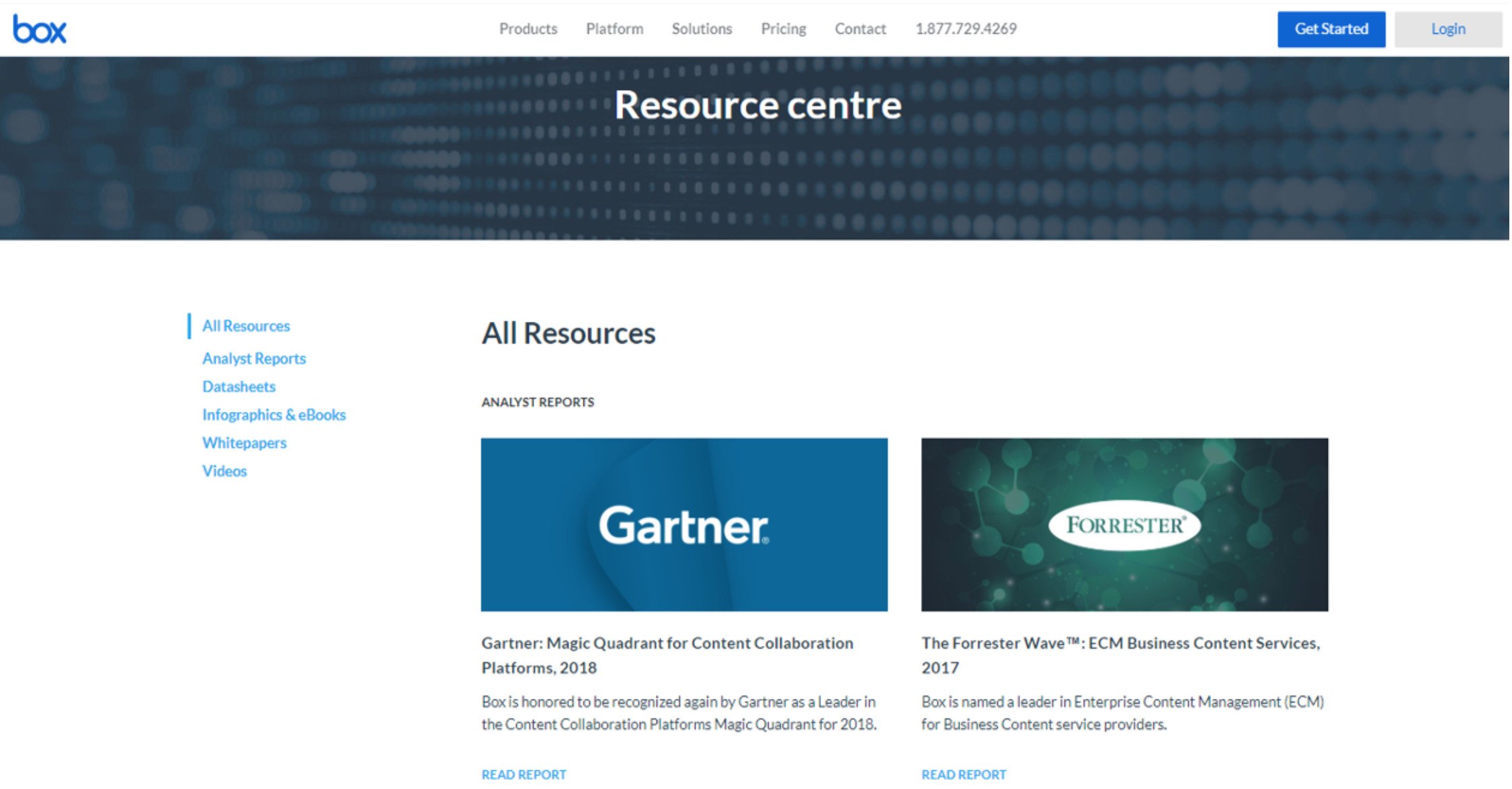Click the Box logo
The width and height of the screenshot is (1512, 789).
point(40,29)
